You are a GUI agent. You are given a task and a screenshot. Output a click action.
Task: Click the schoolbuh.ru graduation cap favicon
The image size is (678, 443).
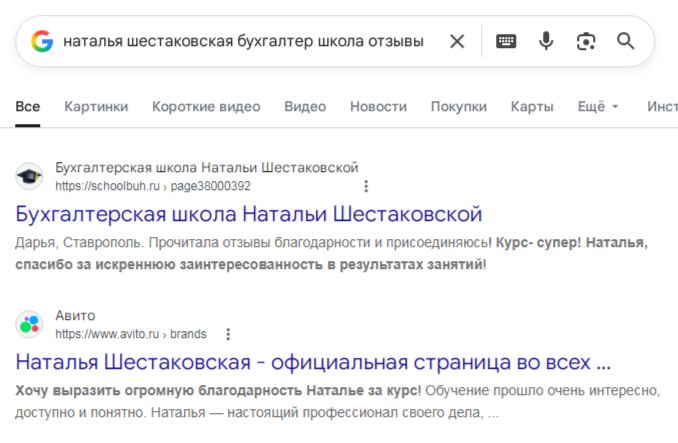(29, 176)
